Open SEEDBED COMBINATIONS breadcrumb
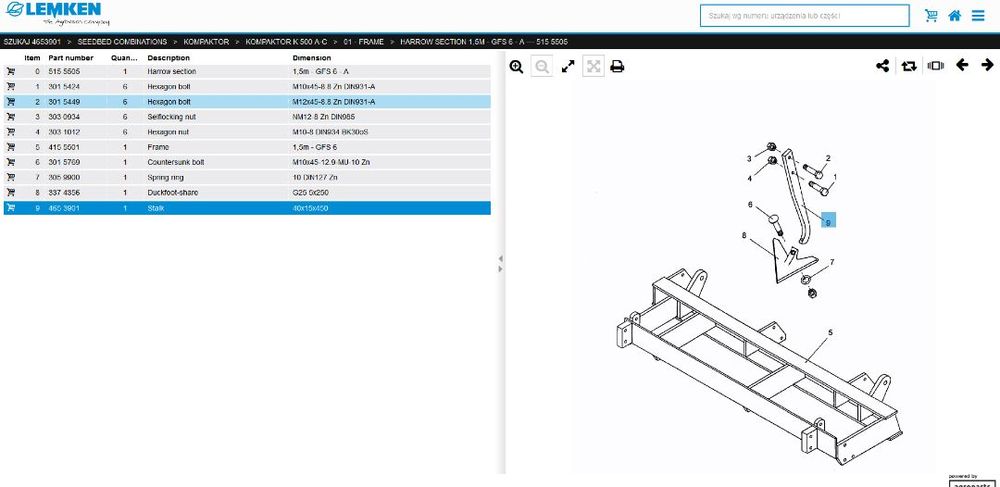Image resolution: width=1000 pixels, height=487 pixels. [122, 42]
